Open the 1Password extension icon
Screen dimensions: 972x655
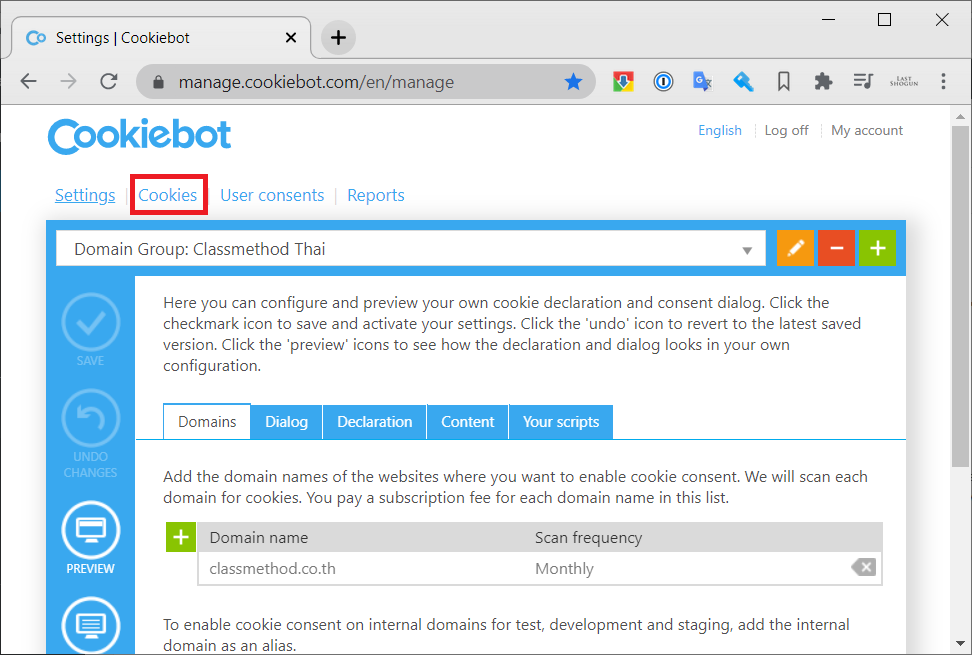[663, 81]
